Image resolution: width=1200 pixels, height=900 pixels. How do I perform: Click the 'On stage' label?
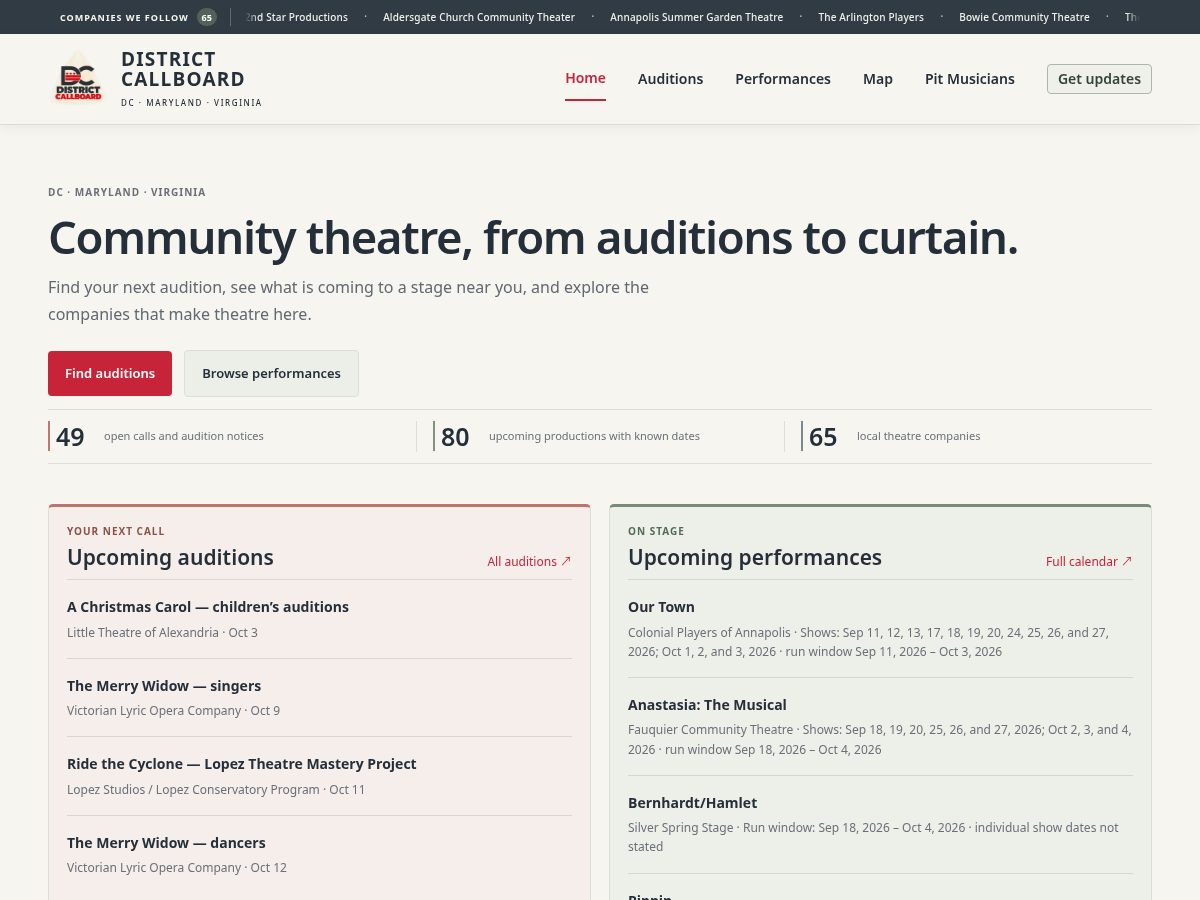pos(656,531)
